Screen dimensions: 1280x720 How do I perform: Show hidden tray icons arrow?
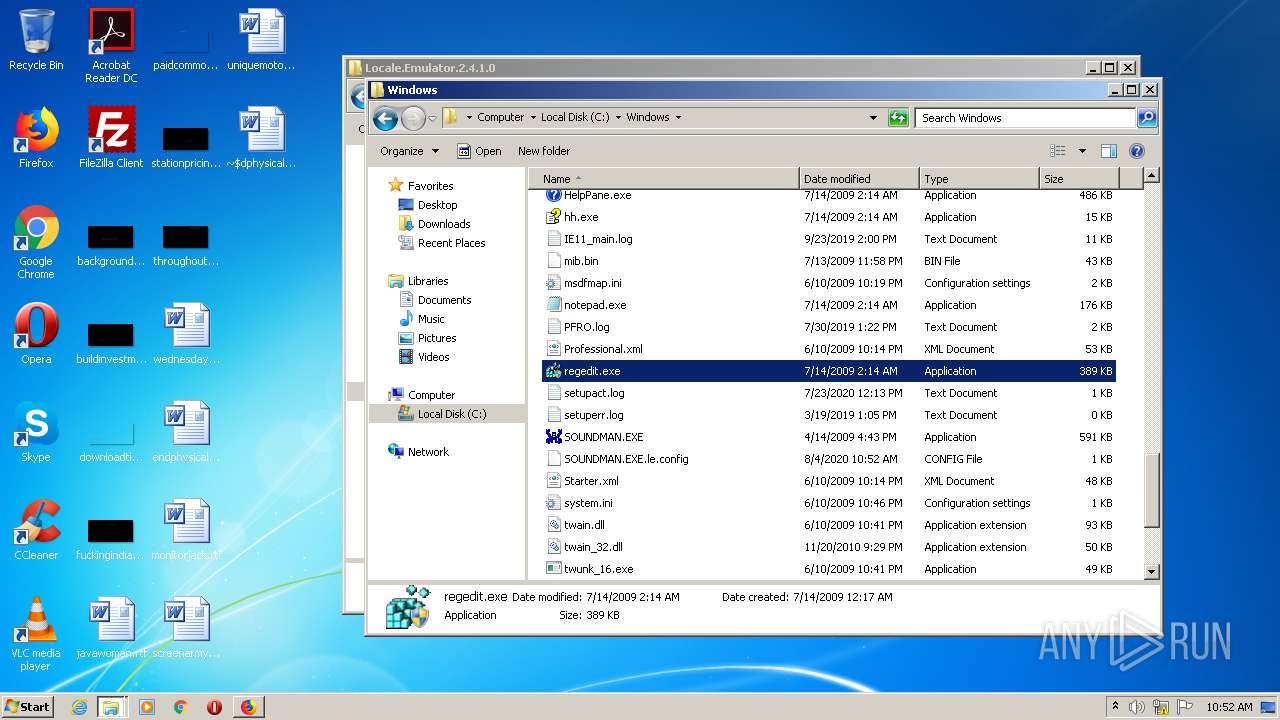tap(1115, 707)
